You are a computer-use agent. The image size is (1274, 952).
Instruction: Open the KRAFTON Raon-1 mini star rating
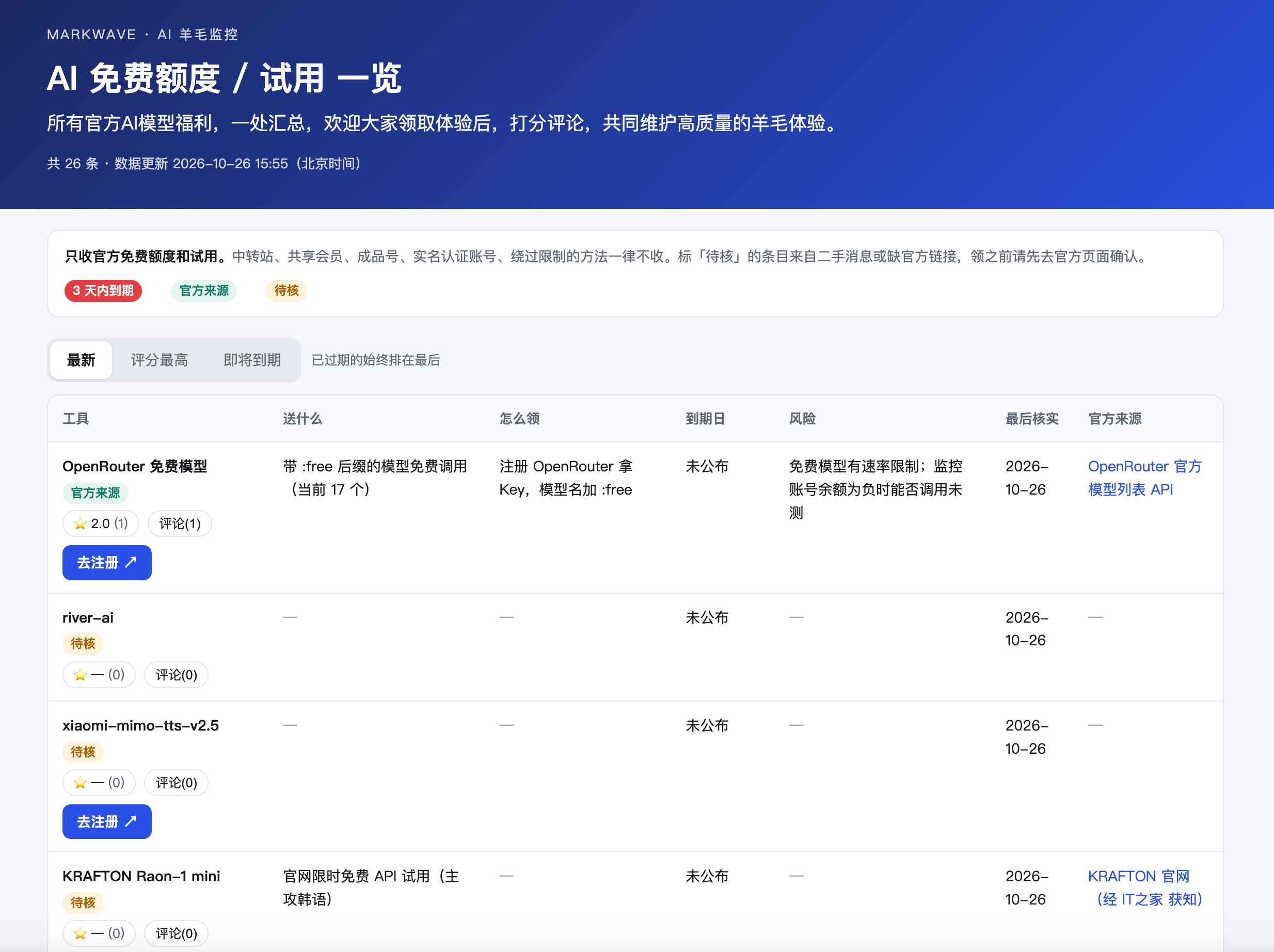click(x=99, y=933)
